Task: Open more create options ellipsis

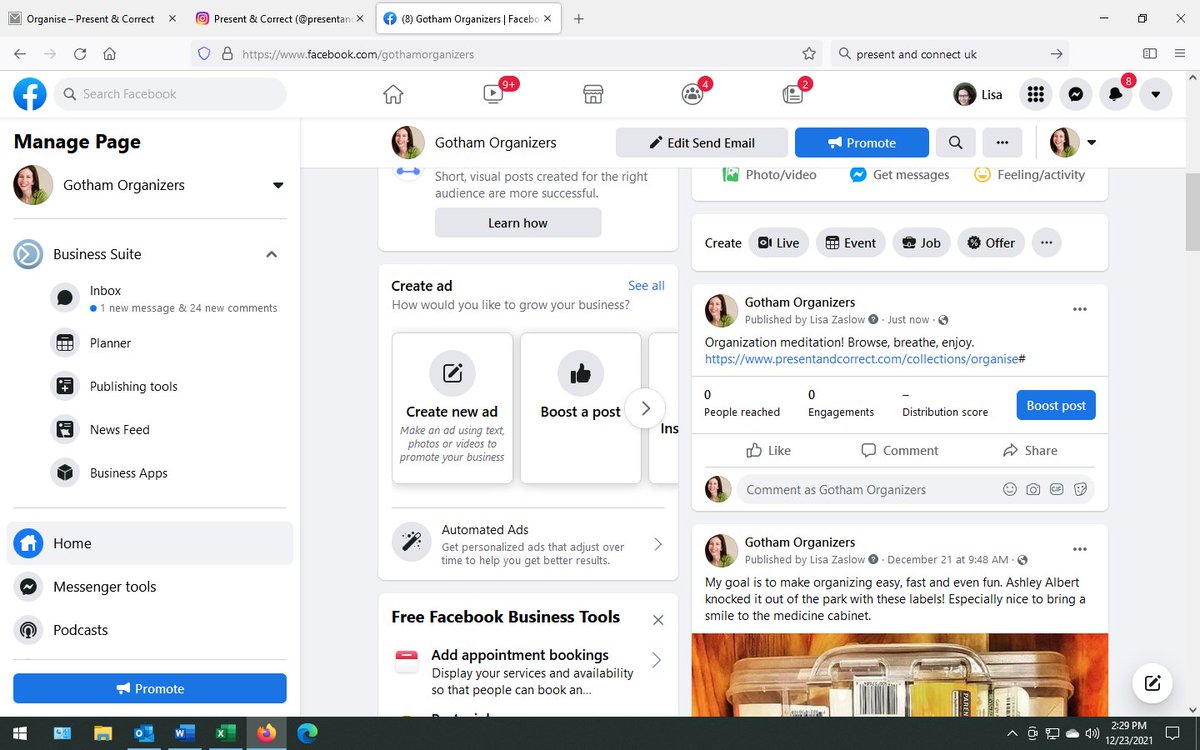Action: (1046, 243)
